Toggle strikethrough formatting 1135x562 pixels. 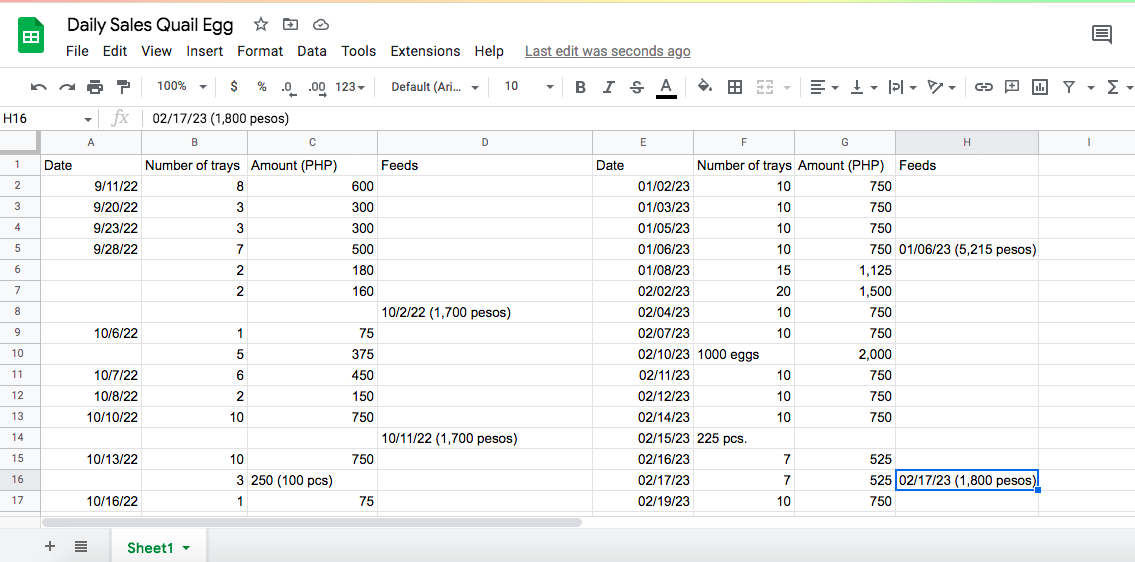[x=636, y=87]
